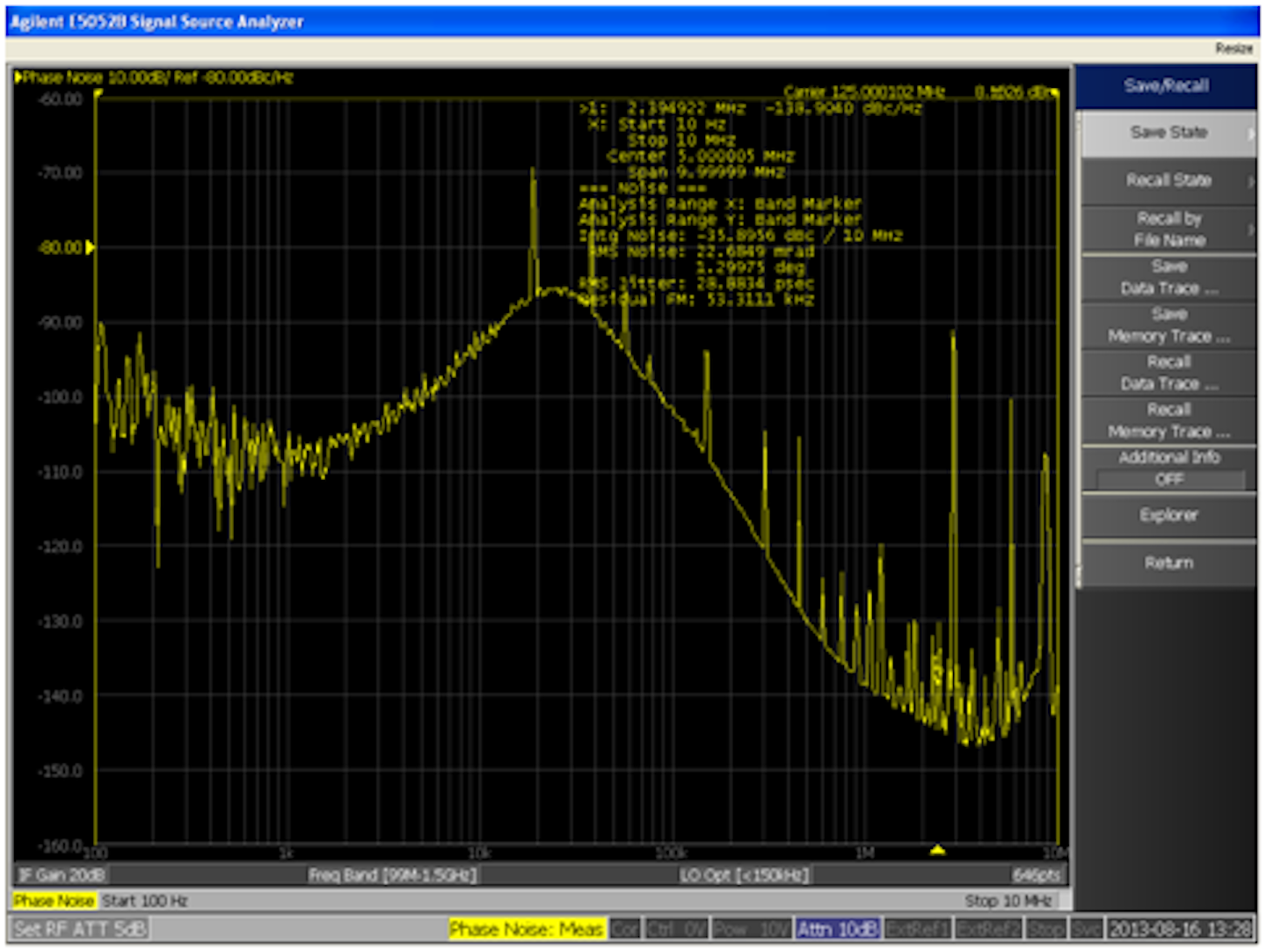Click the Span 9.99999 MHz readout

pos(706,171)
